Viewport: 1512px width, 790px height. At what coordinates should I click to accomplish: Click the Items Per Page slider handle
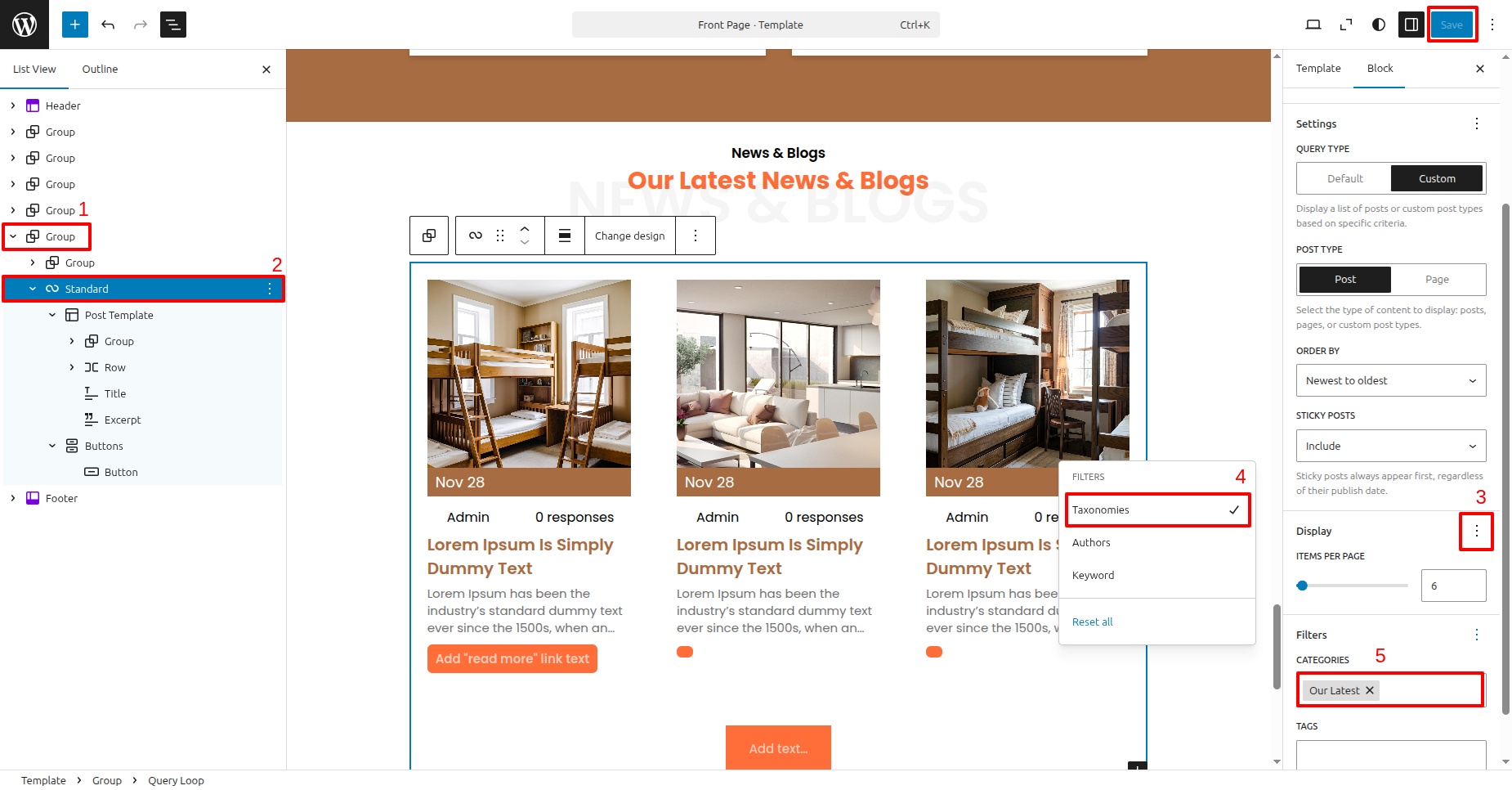pyautogui.click(x=1303, y=586)
